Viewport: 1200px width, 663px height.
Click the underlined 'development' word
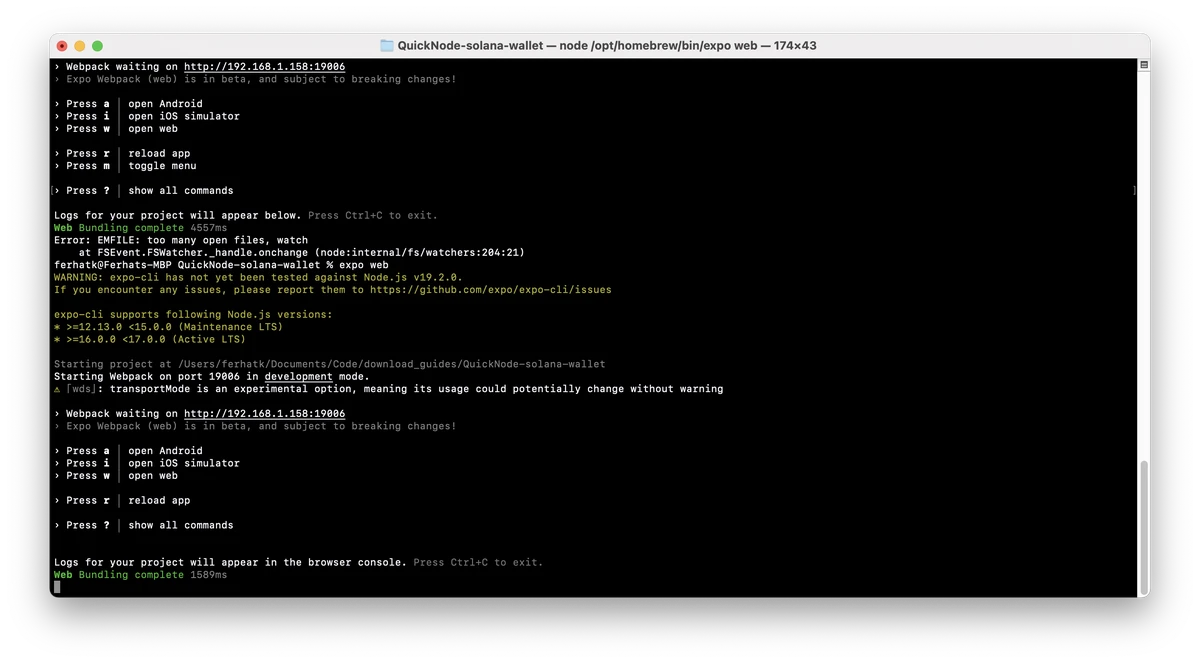[x=298, y=377]
